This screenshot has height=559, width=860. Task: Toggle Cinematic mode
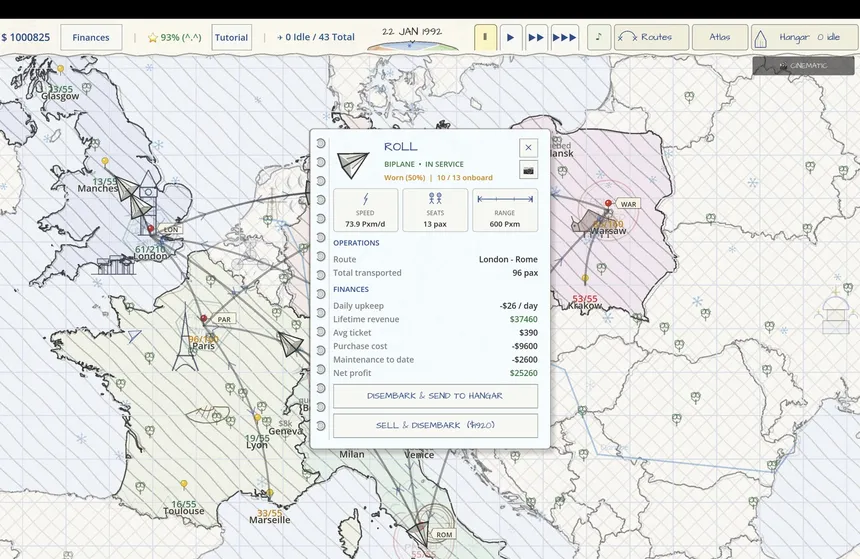pos(803,65)
